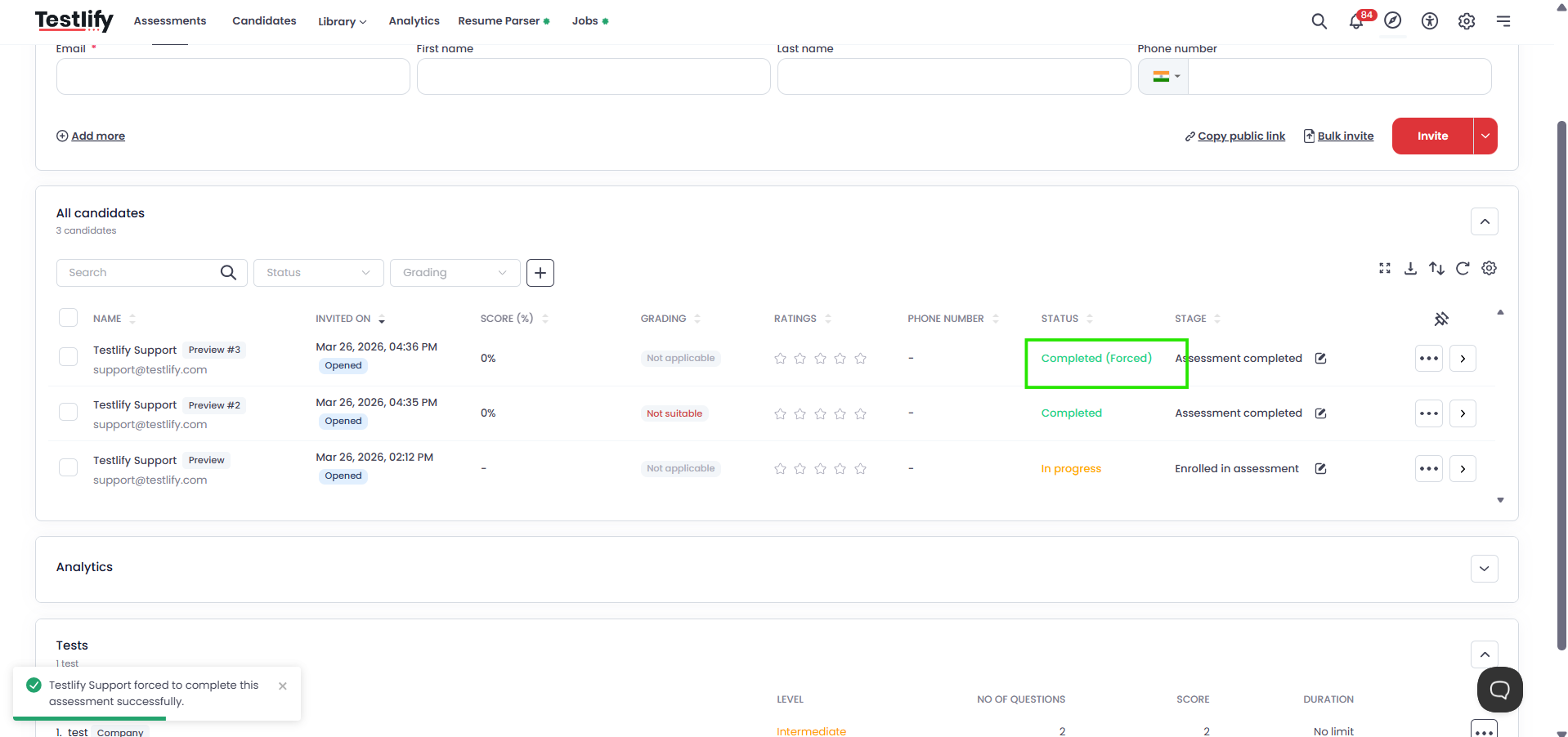The height and width of the screenshot is (737, 1568).
Task: Open the Library menu
Action: [x=342, y=21]
